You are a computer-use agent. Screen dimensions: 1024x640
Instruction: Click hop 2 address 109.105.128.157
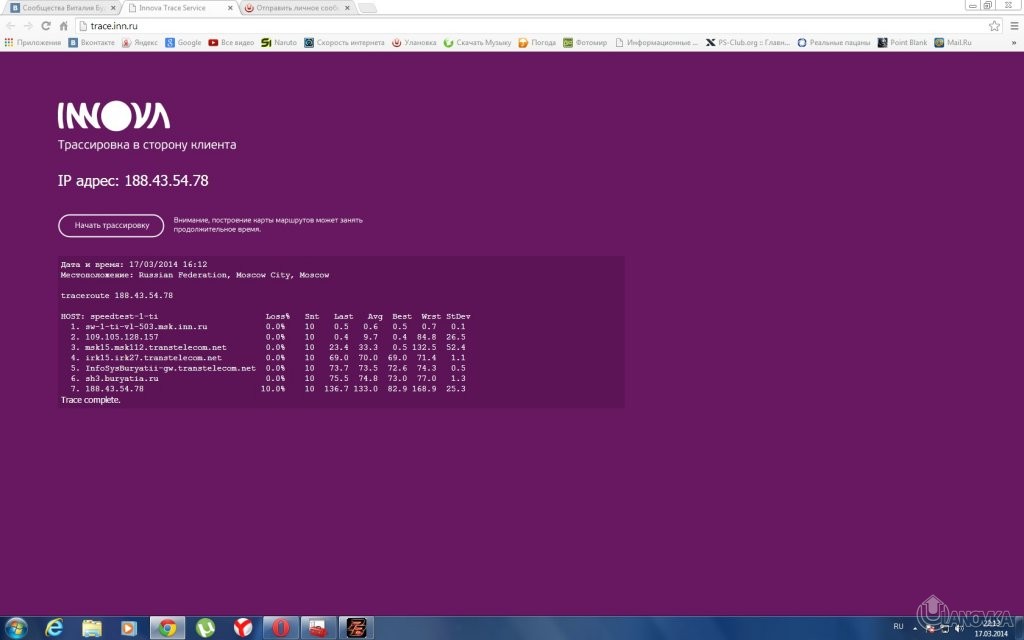pos(121,337)
